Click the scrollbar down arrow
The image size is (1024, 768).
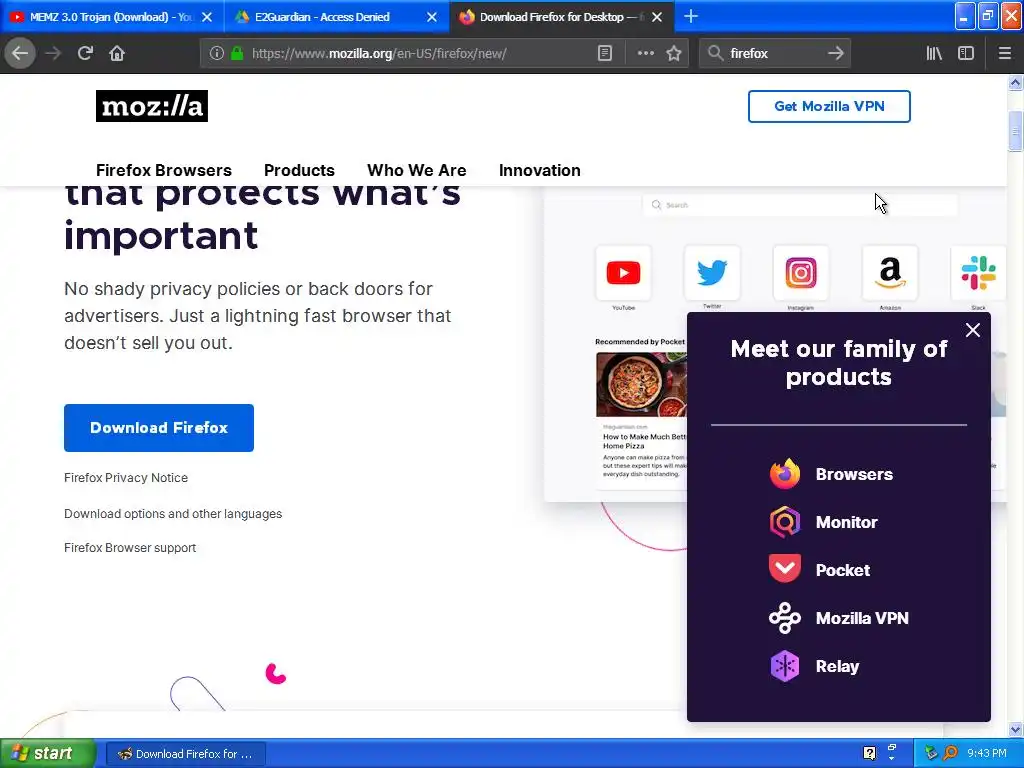pos(1015,729)
